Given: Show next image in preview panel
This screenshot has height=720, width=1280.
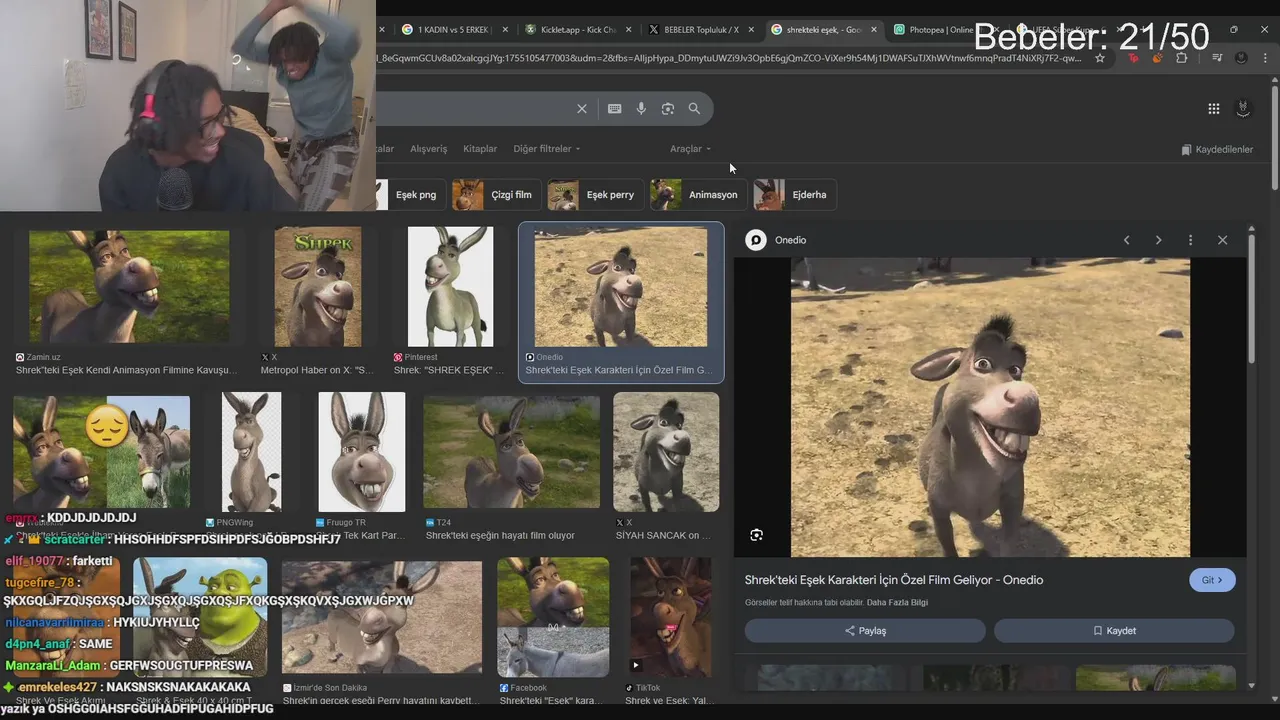Looking at the screenshot, I should pos(1158,240).
